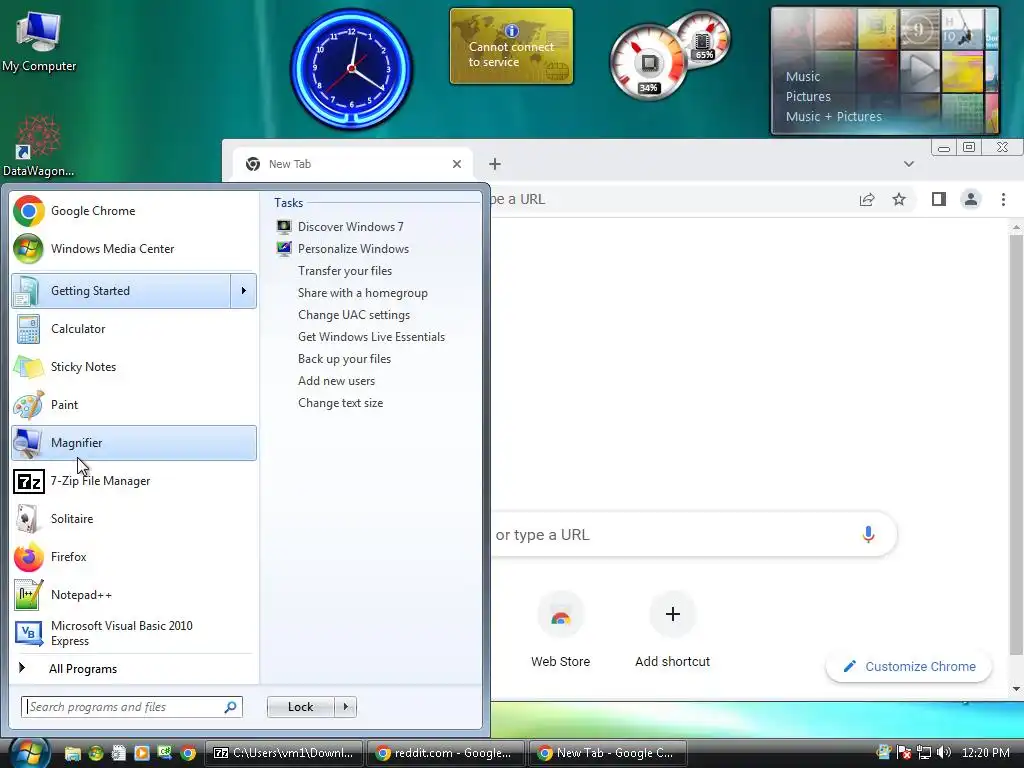1024x768 pixels.
Task: Open 7-Zip File Manager
Action: (x=134, y=481)
